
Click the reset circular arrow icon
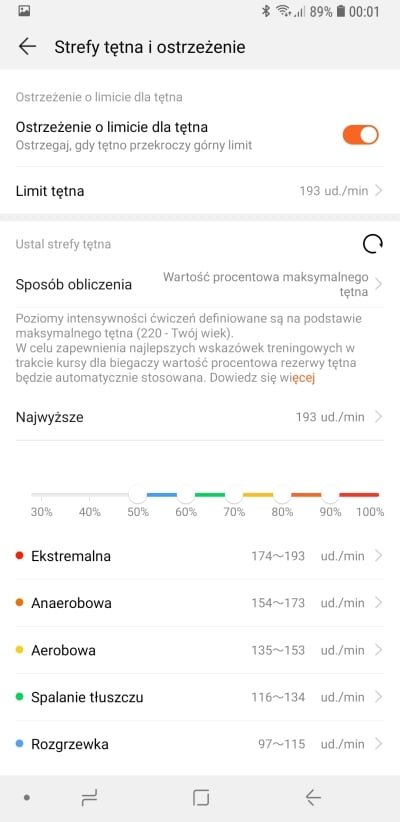click(373, 244)
